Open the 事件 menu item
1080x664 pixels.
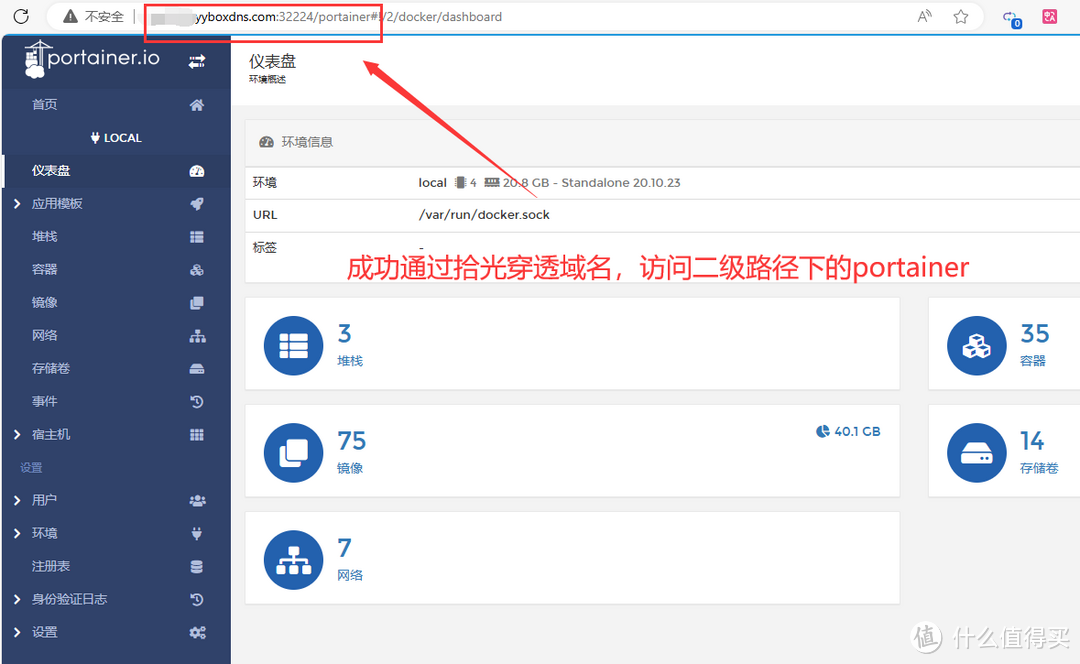(45, 402)
